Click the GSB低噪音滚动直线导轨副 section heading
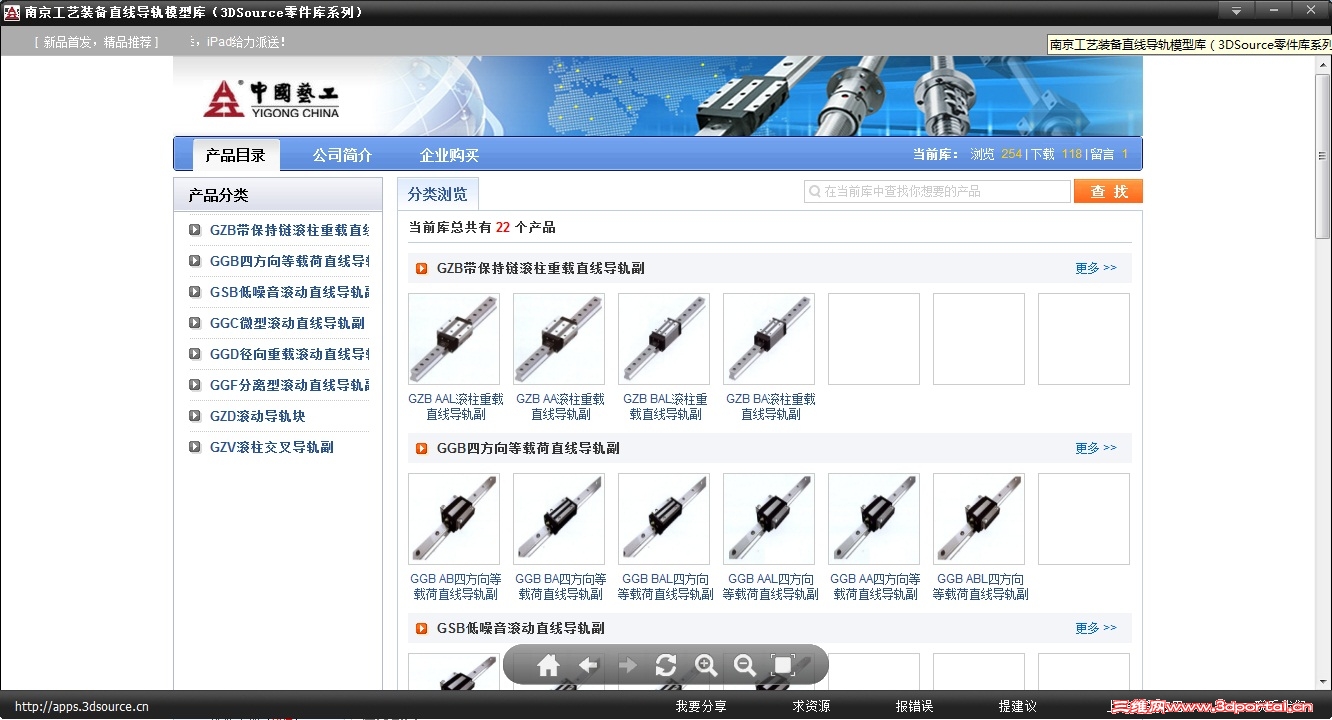Image resolution: width=1332 pixels, height=720 pixels. (520, 628)
